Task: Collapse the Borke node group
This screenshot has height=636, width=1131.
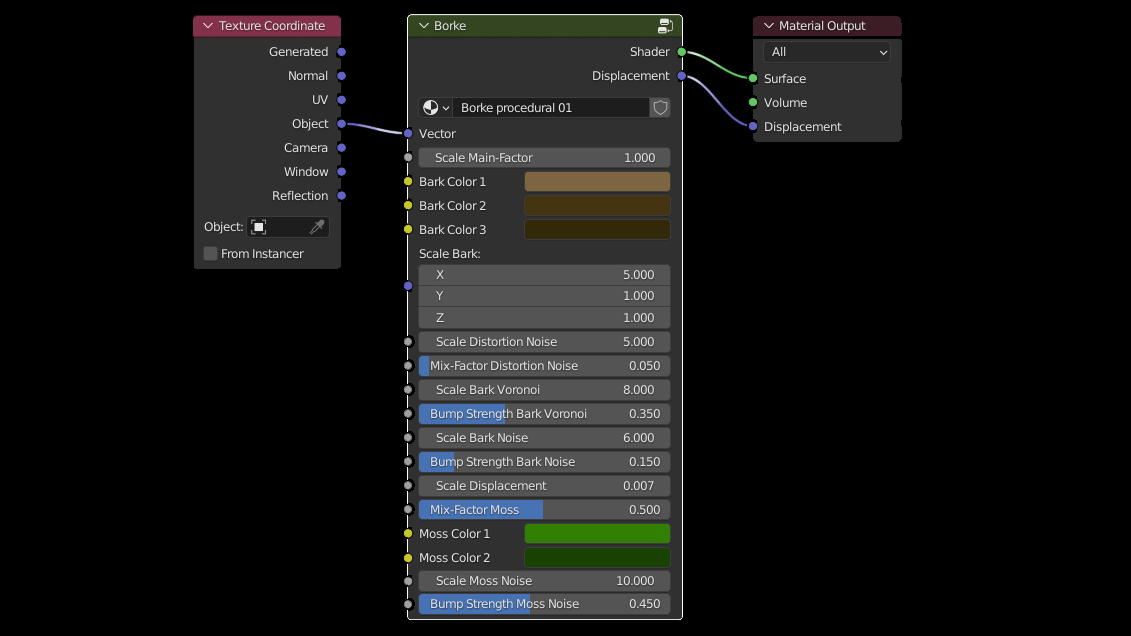Action: click(x=423, y=26)
